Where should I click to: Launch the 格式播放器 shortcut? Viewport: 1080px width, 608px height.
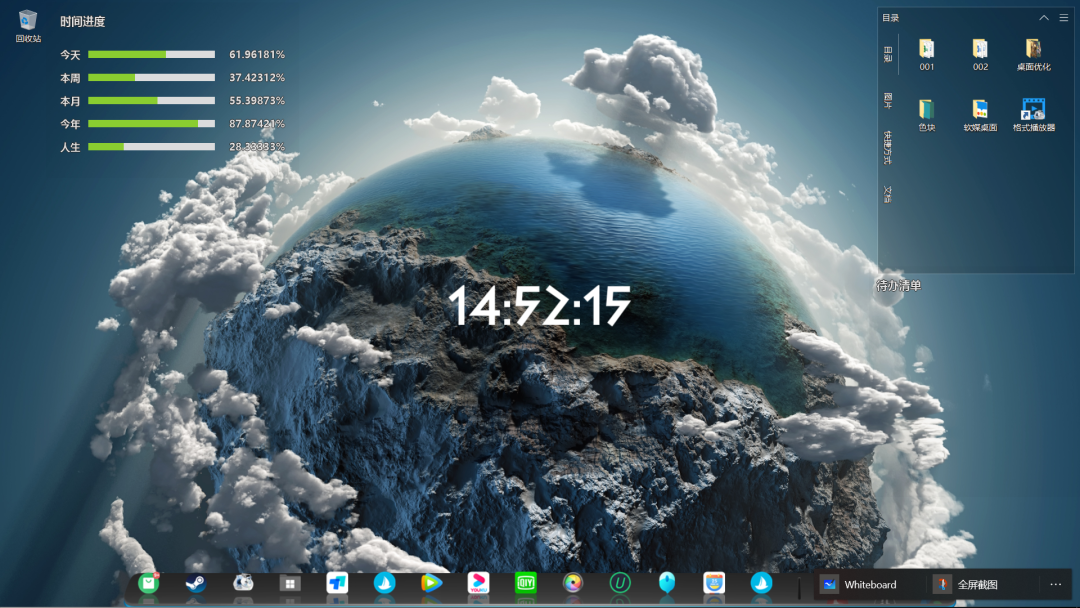[x=1033, y=115]
